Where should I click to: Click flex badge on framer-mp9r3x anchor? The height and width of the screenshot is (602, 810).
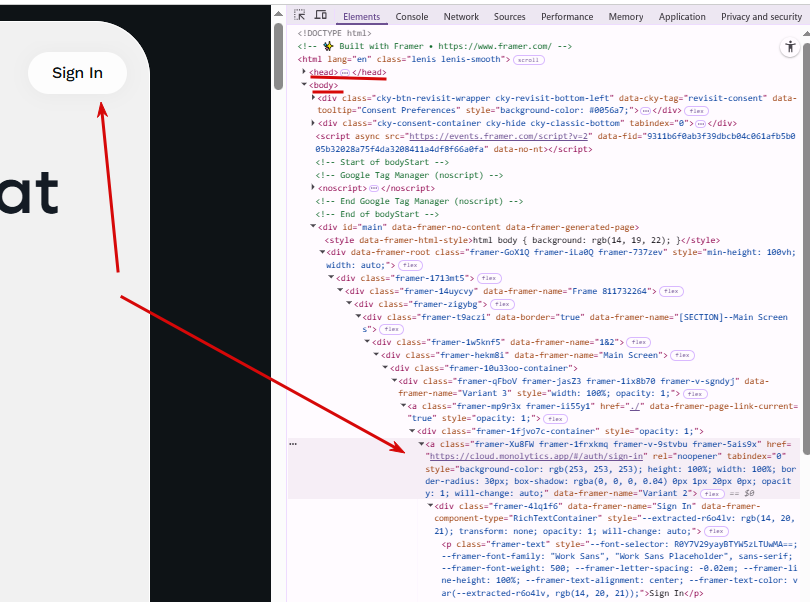pos(555,419)
